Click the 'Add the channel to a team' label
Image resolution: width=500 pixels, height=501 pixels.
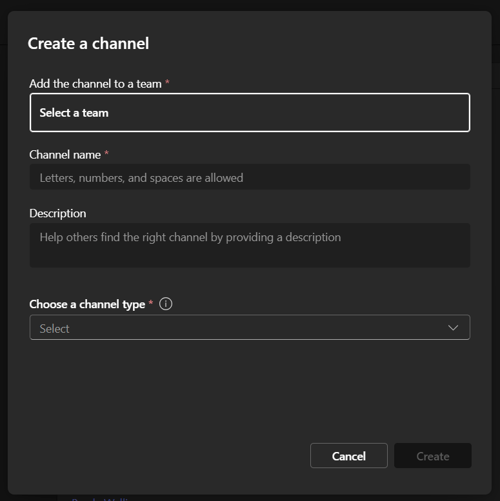[95, 84]
